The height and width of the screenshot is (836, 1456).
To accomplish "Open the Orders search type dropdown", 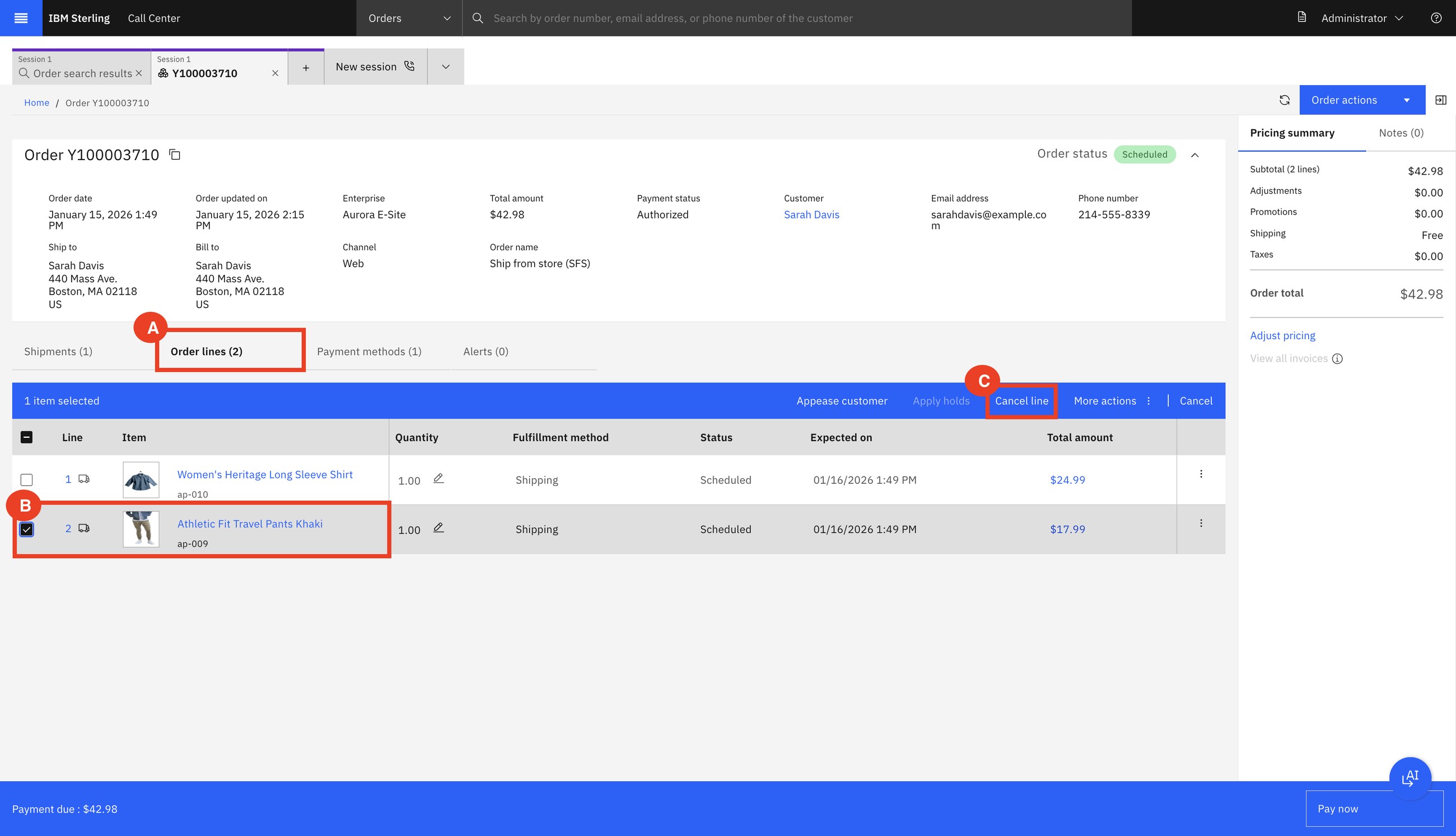I will tap(409, 18).
